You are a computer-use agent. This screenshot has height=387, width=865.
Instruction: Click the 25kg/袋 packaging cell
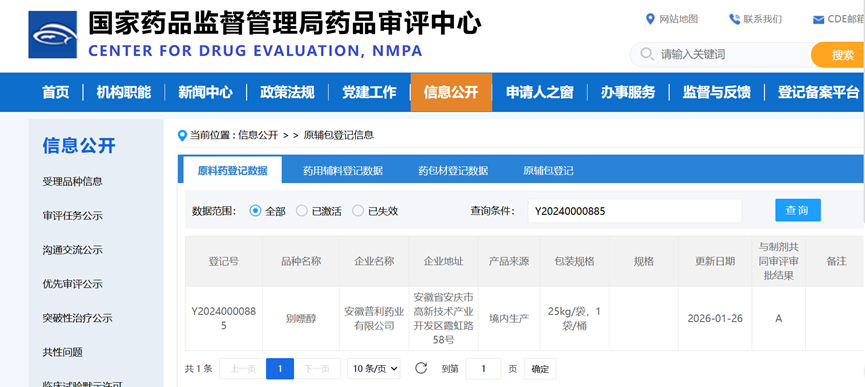point(574,319)
